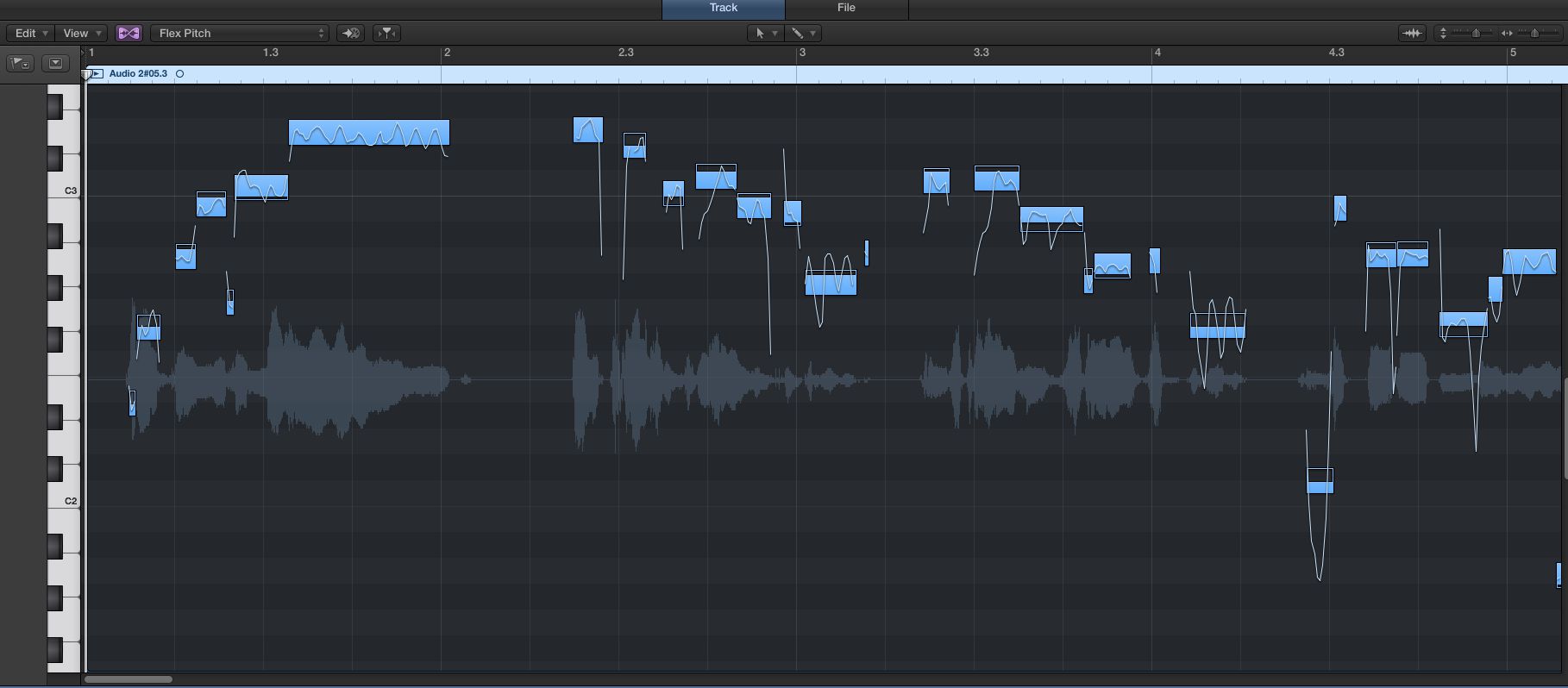This screenshot has height=688, width=1568.
Task: Open the left-click pointer tool menu
Action: pyautogui.click(x=765, y=33)
